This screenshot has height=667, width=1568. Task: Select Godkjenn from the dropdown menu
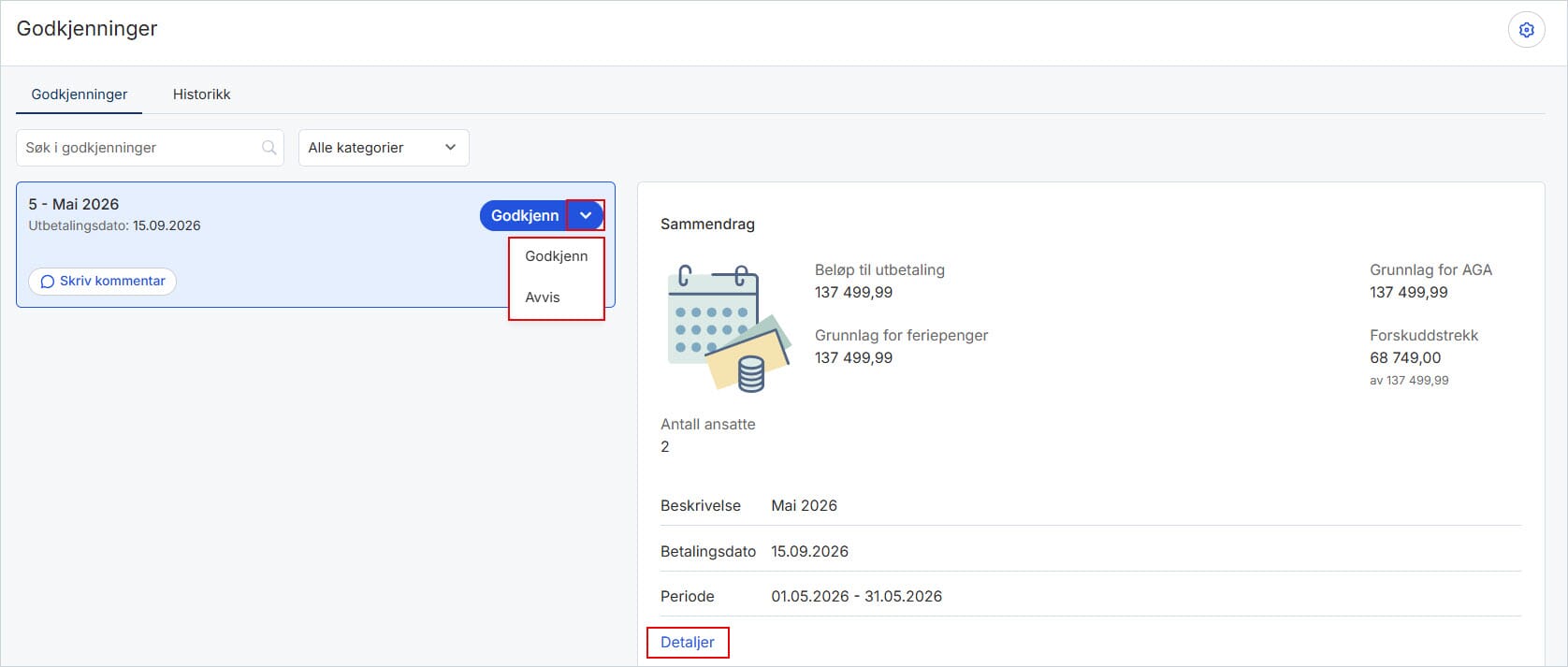coord(557,256)
